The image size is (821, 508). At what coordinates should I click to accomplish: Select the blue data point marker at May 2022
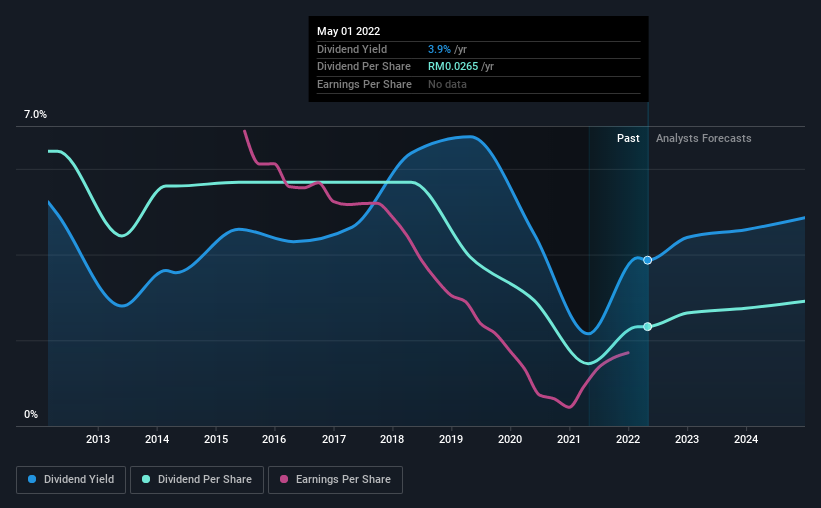point(648,260)
